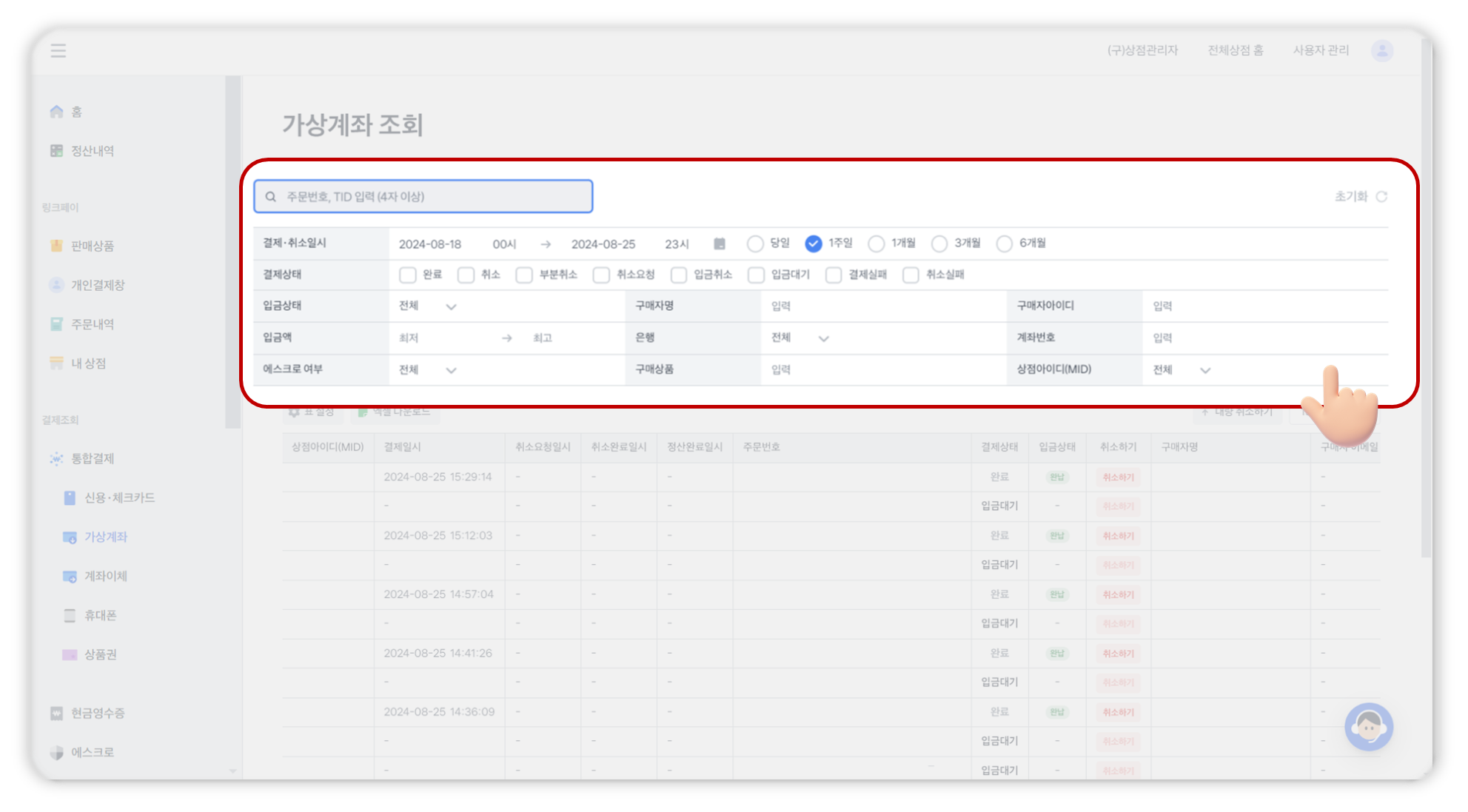Select the 1개월 period radio button
The image size is (1468, 812).
[877, 244]
